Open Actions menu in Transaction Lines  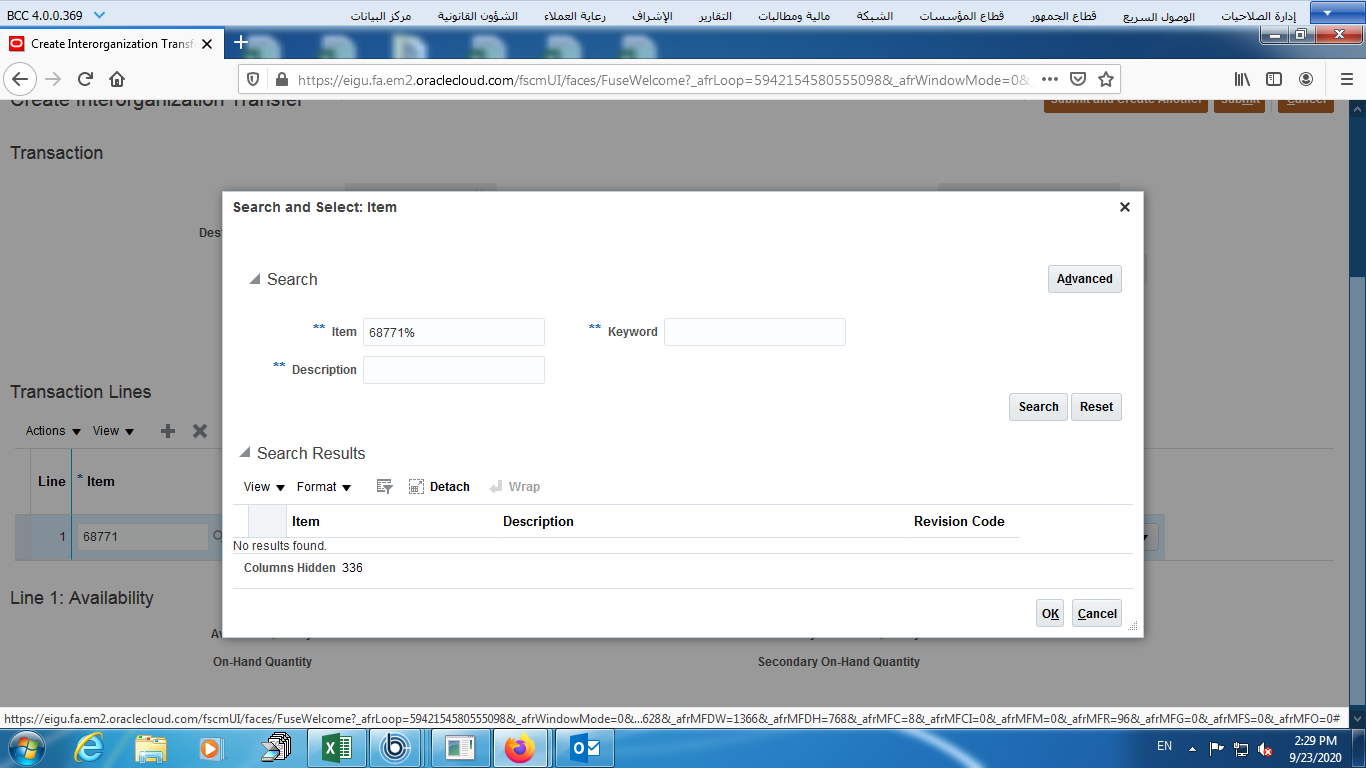(53, 431)
